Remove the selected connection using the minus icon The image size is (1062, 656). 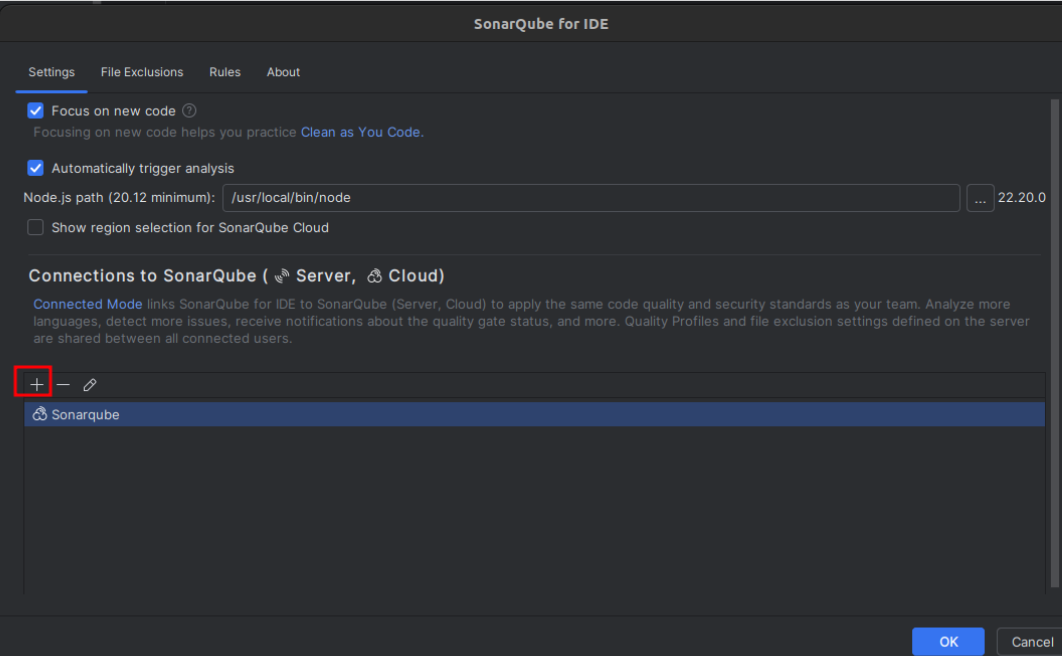point(63,383)
